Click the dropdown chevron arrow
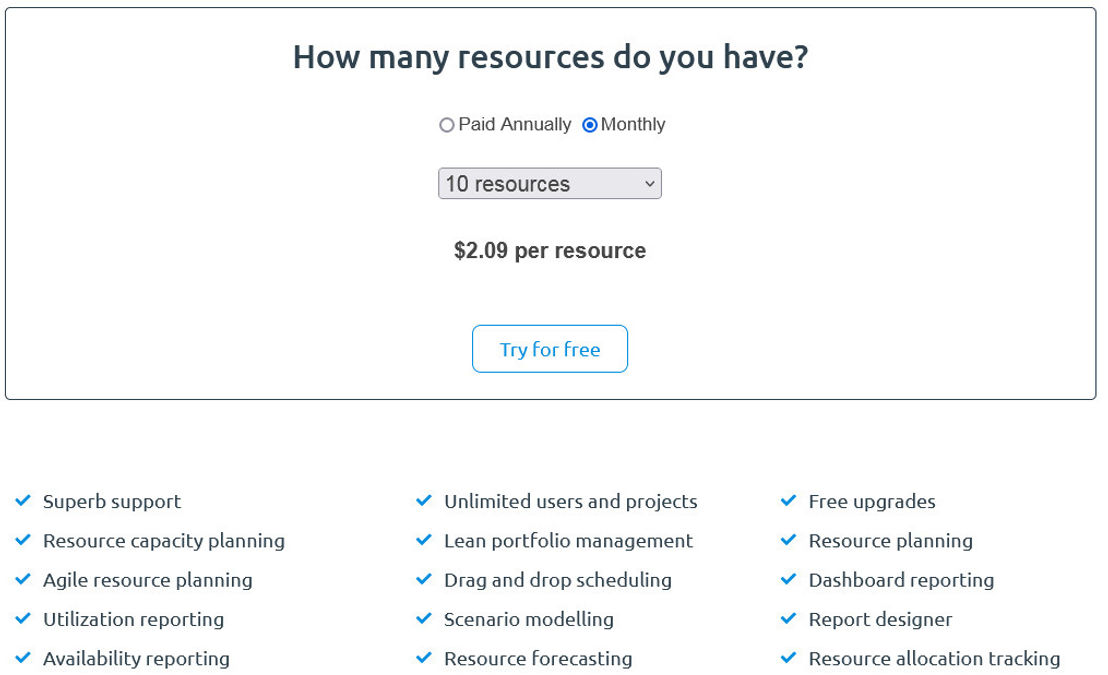This screenshot has width=1108, height=675. coord(649,184)
